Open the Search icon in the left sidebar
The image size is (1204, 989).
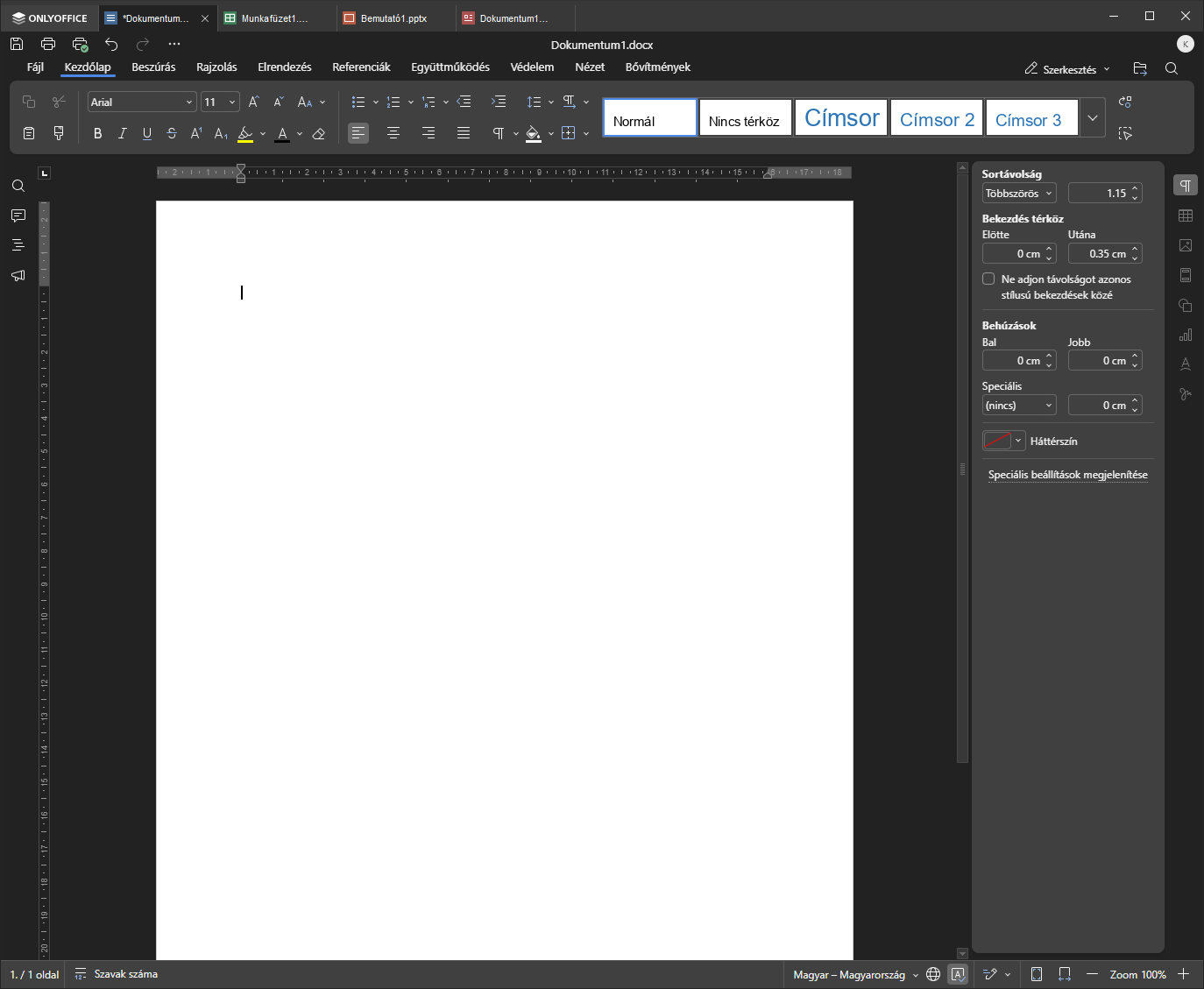pos(18,186)
